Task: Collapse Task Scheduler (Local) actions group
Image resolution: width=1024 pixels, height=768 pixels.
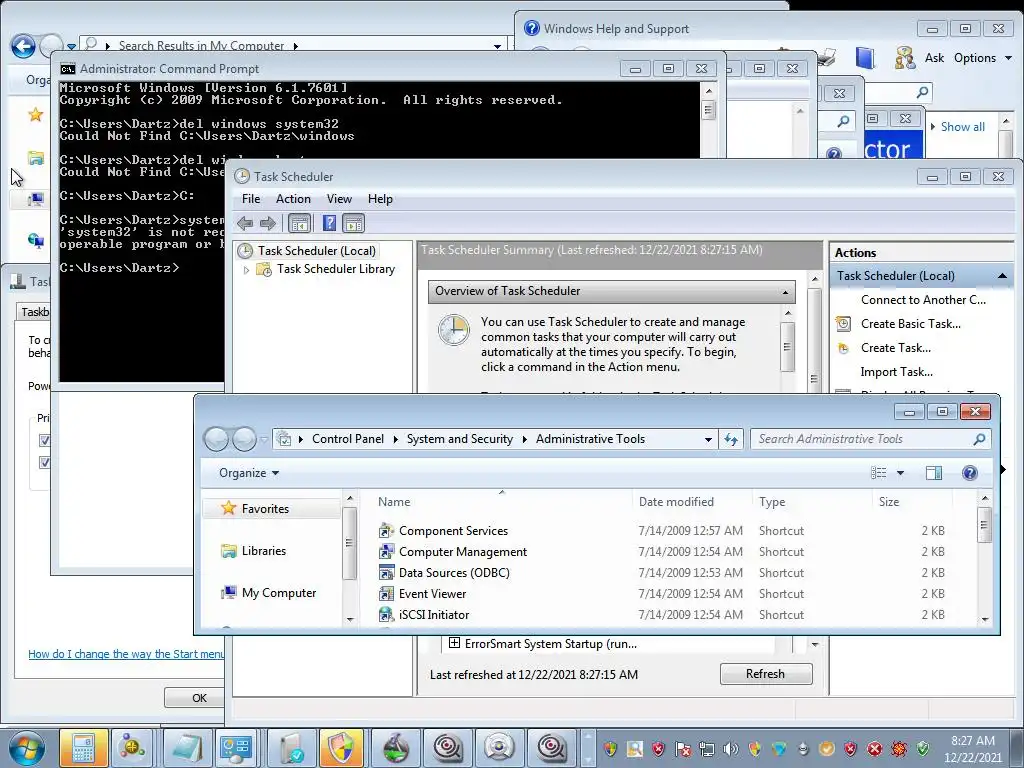Action: (x=1002, y=276)
